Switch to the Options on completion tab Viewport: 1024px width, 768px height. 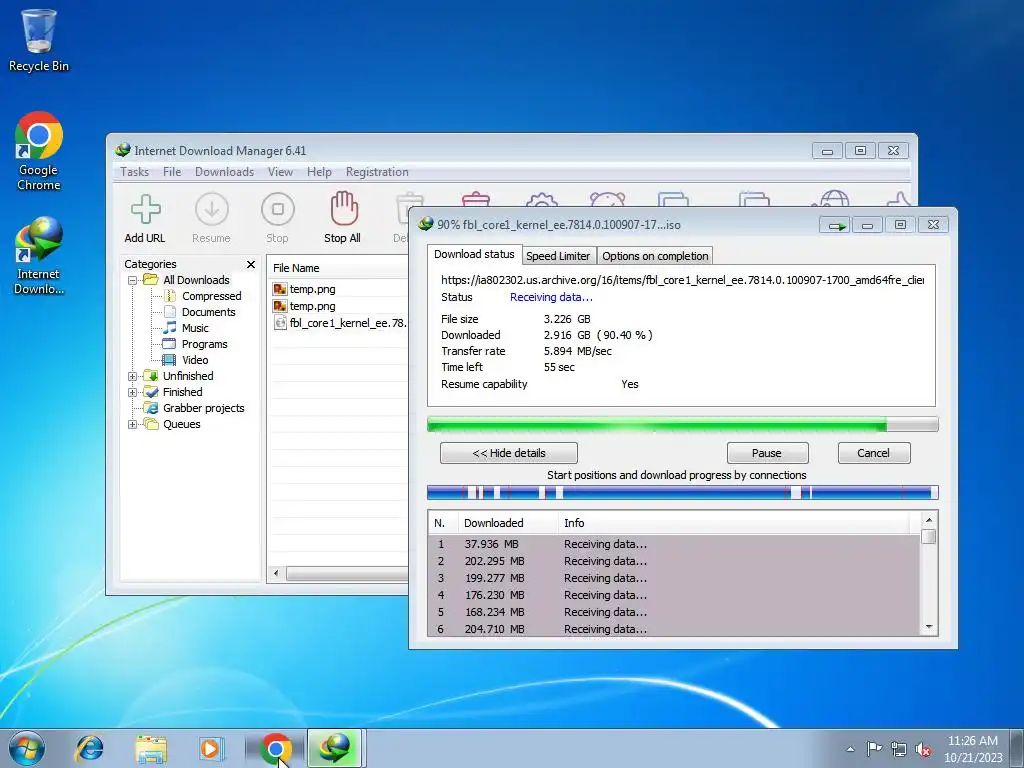655,256
